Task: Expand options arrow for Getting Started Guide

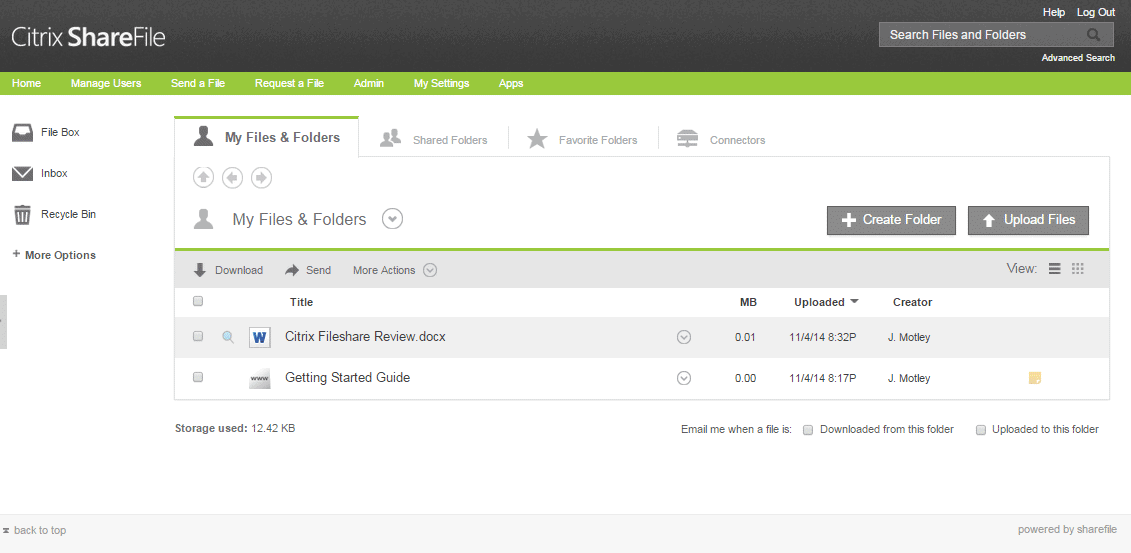Action: 684,378
